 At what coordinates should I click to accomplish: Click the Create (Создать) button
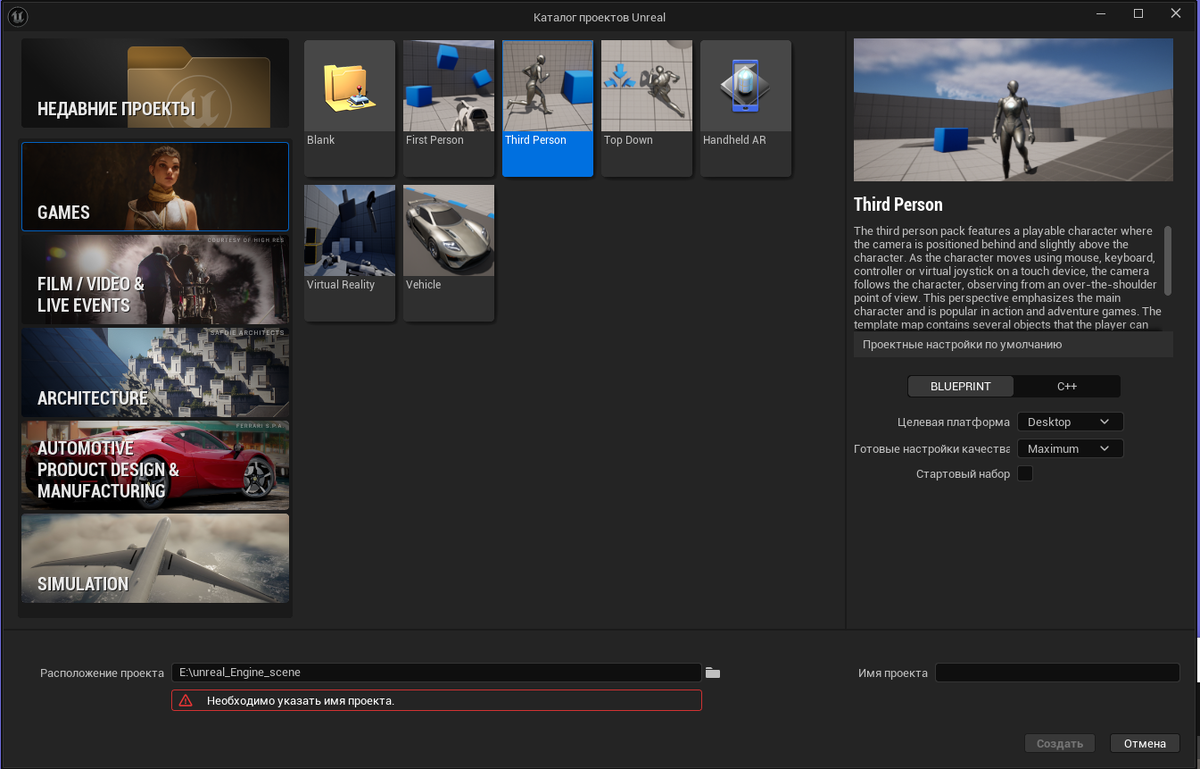(x=1060, y=744)
